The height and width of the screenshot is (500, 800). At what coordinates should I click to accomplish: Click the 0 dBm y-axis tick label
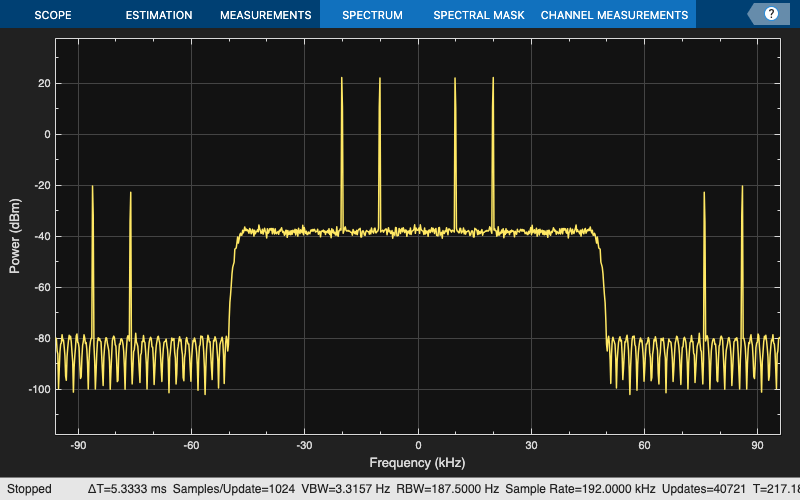tap(47, 134)
